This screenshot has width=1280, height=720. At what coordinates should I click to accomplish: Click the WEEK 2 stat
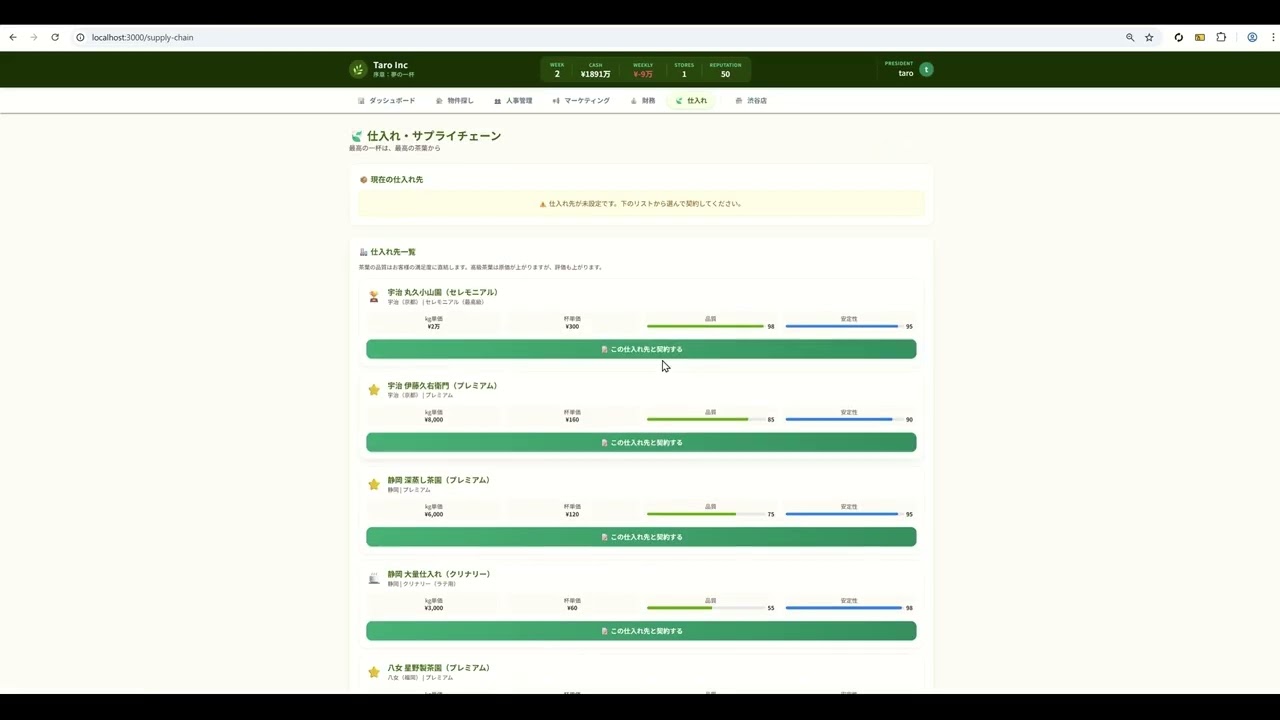(x=557, y=70)
